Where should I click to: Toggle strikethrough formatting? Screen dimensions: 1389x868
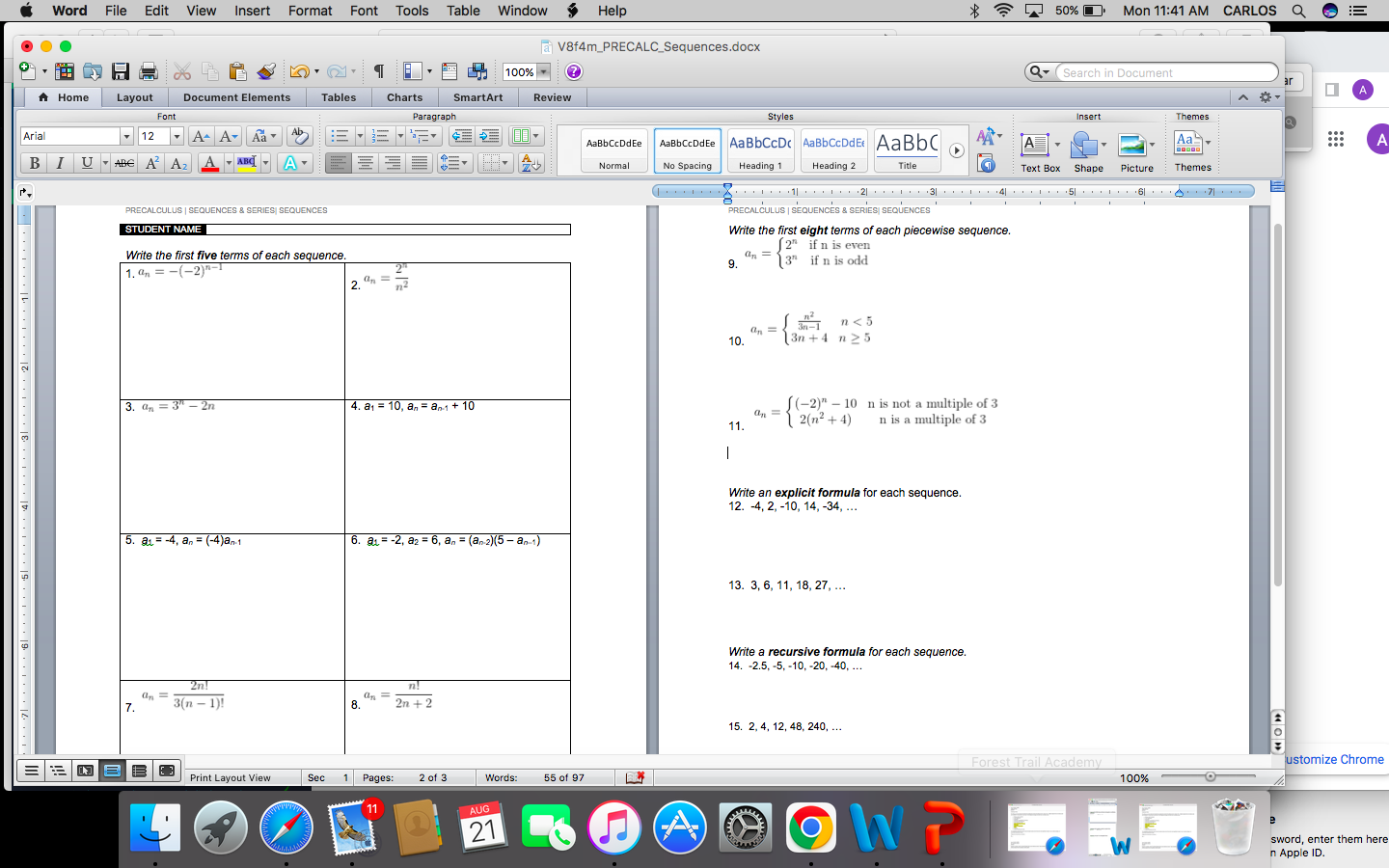point(123,163)
